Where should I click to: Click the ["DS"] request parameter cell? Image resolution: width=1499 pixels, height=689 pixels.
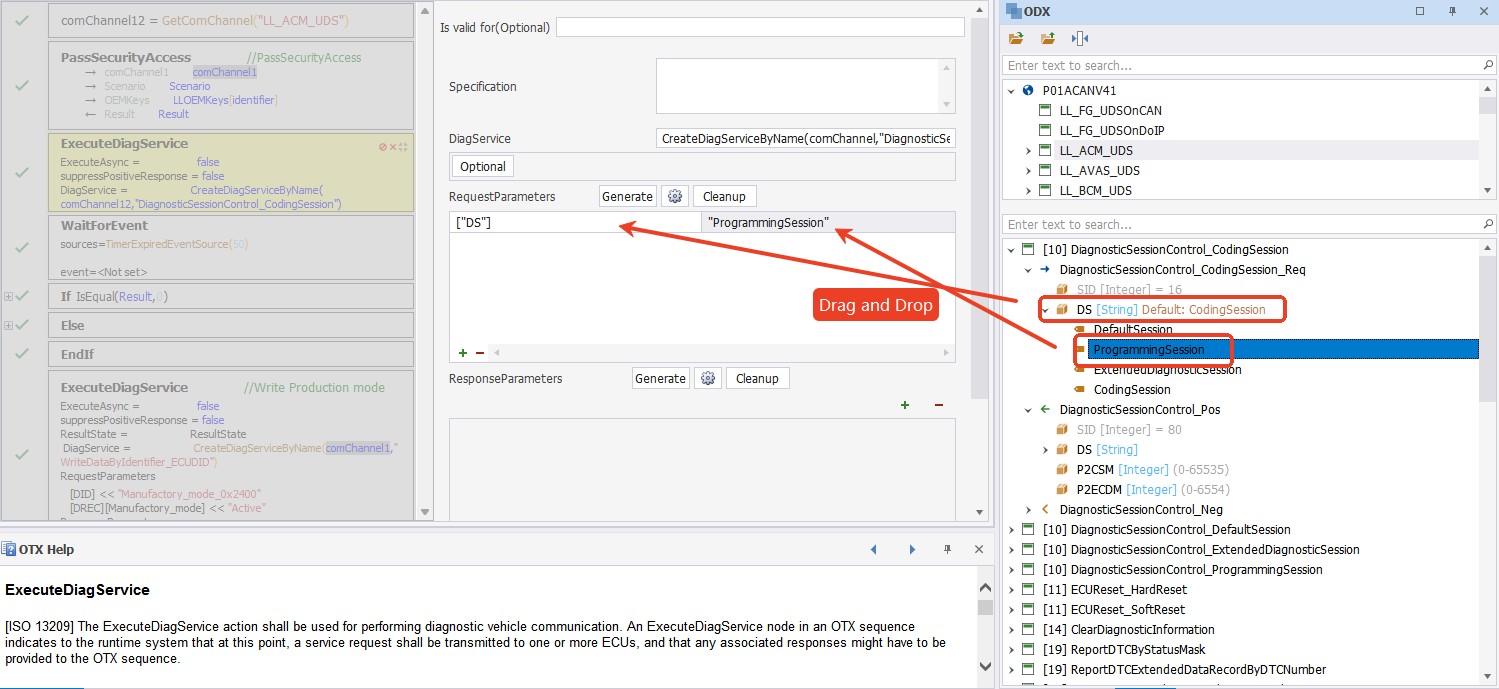575,222
